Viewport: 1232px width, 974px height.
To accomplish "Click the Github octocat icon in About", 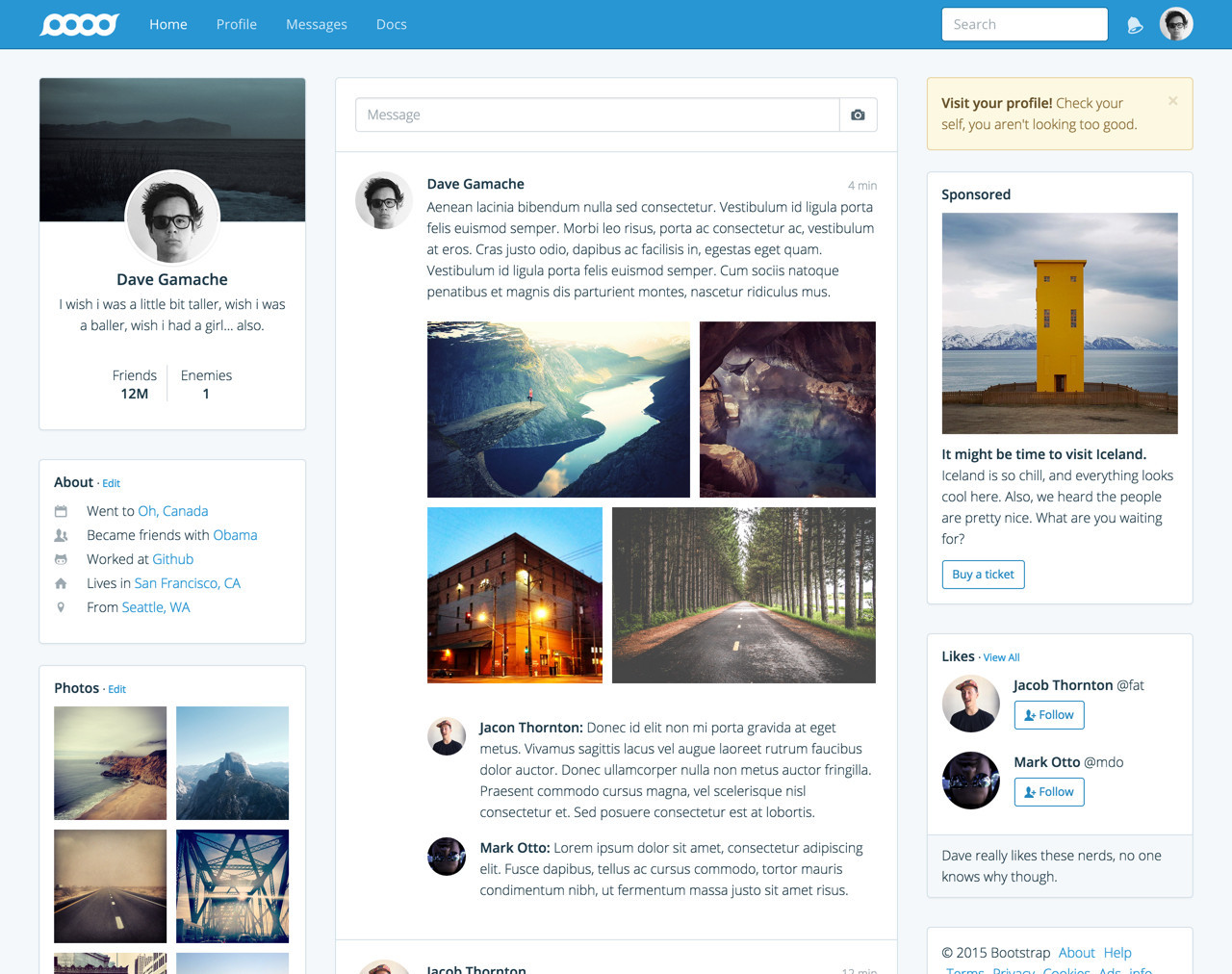I will (60, 559).
